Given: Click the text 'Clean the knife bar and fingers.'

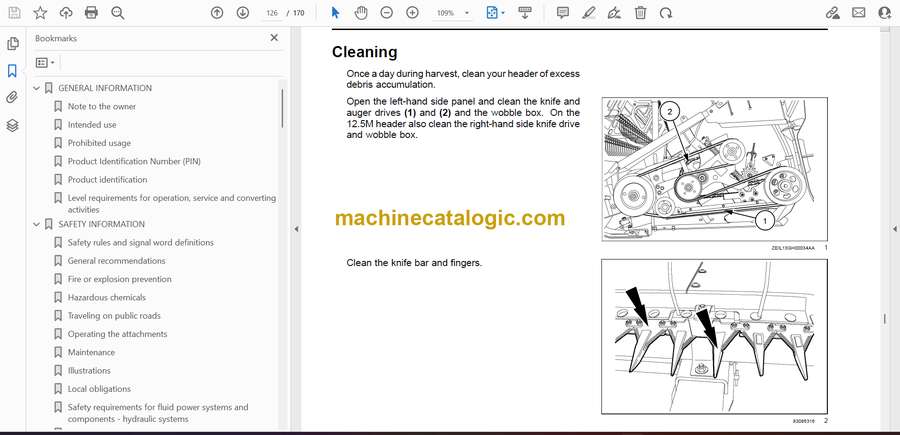Looking at the screenshot, I should point(414,263).
